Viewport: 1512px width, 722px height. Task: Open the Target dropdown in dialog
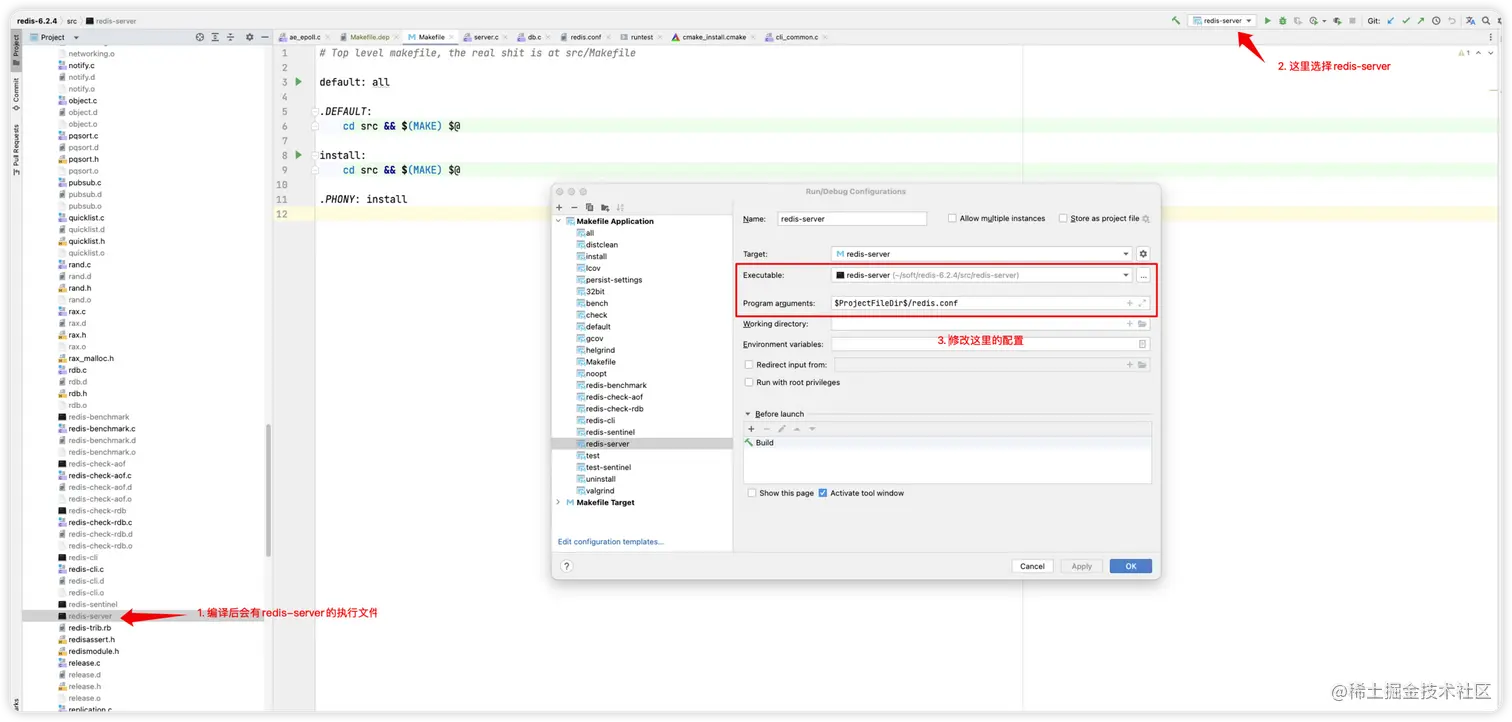tap(982, 254)
